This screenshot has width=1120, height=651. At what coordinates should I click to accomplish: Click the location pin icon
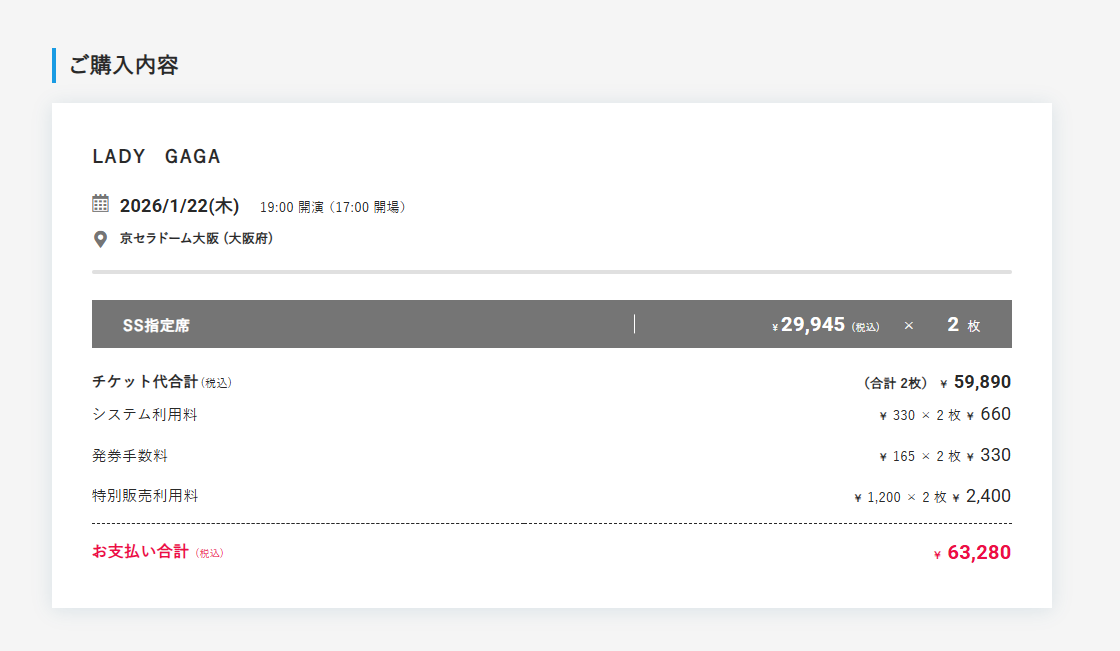[x=101, y=239]
